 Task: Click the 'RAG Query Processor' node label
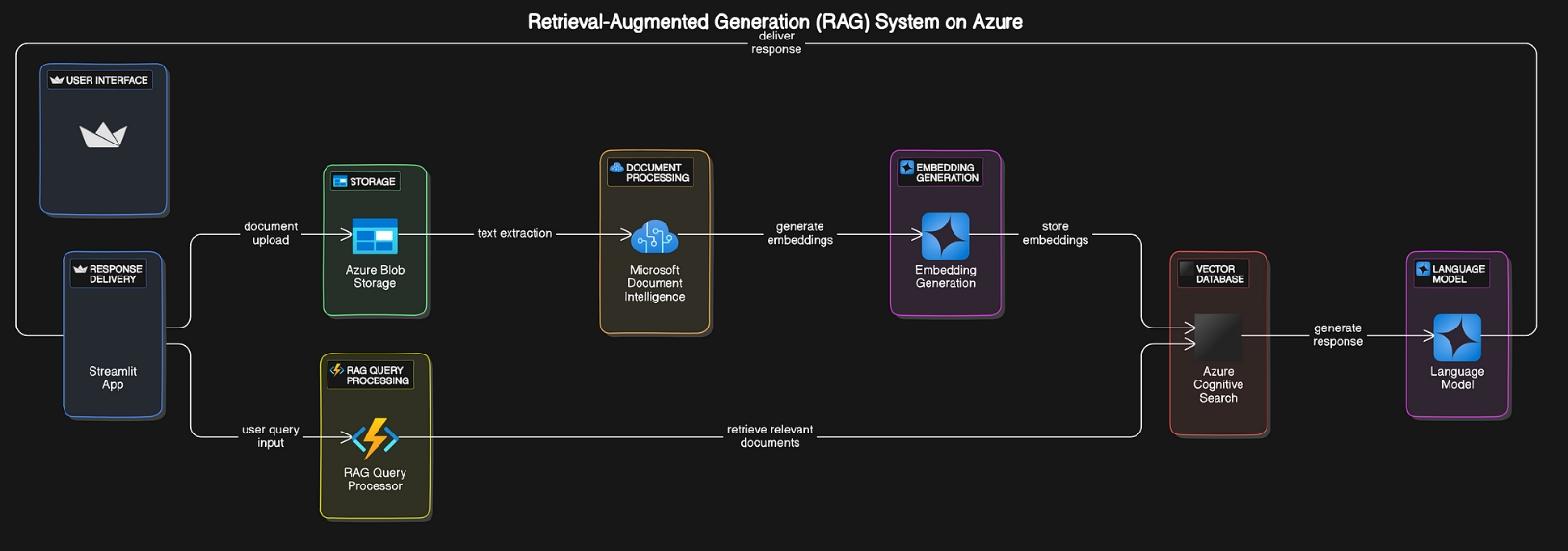pos(375,479)
